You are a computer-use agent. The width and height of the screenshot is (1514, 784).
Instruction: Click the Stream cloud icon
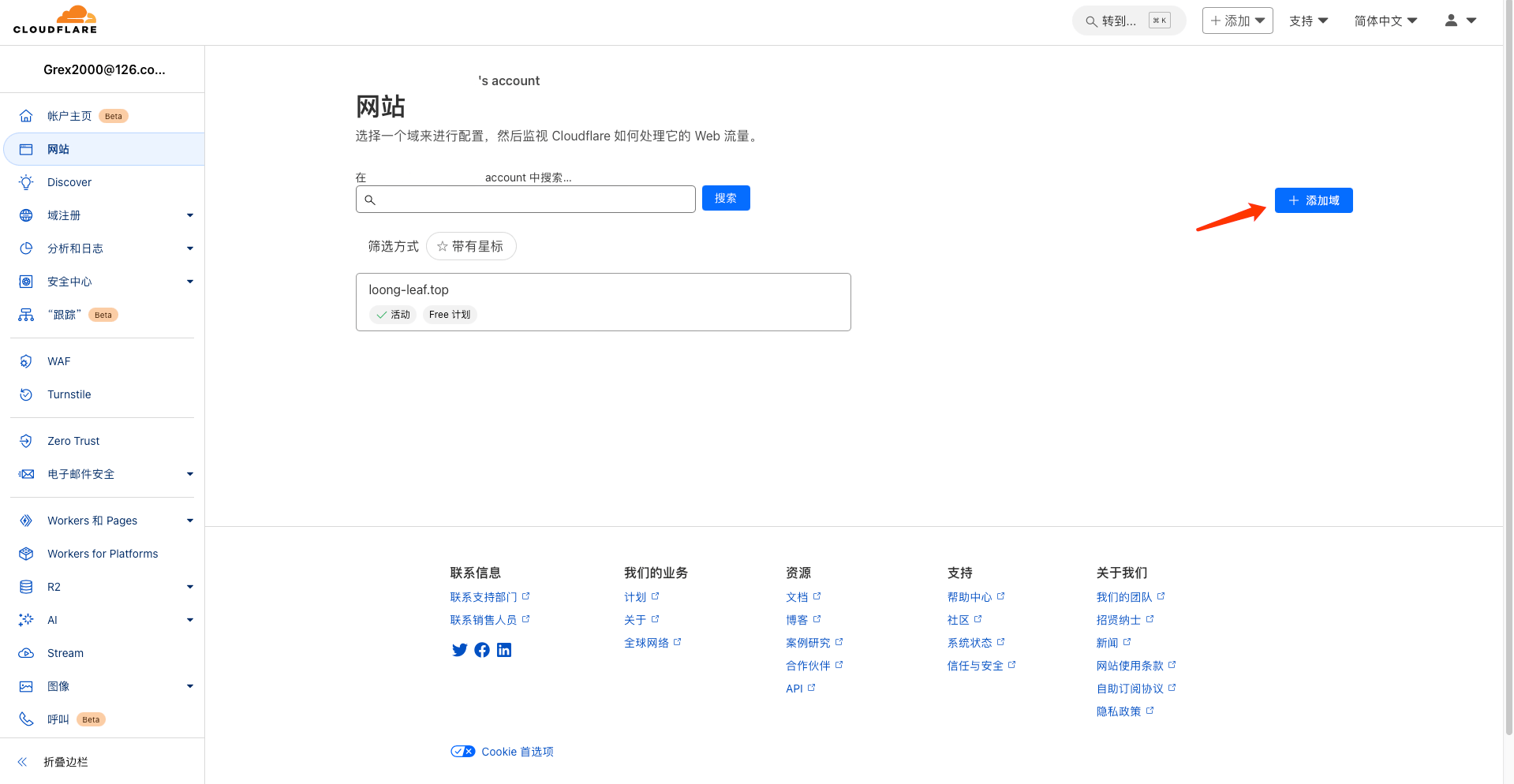26,653
